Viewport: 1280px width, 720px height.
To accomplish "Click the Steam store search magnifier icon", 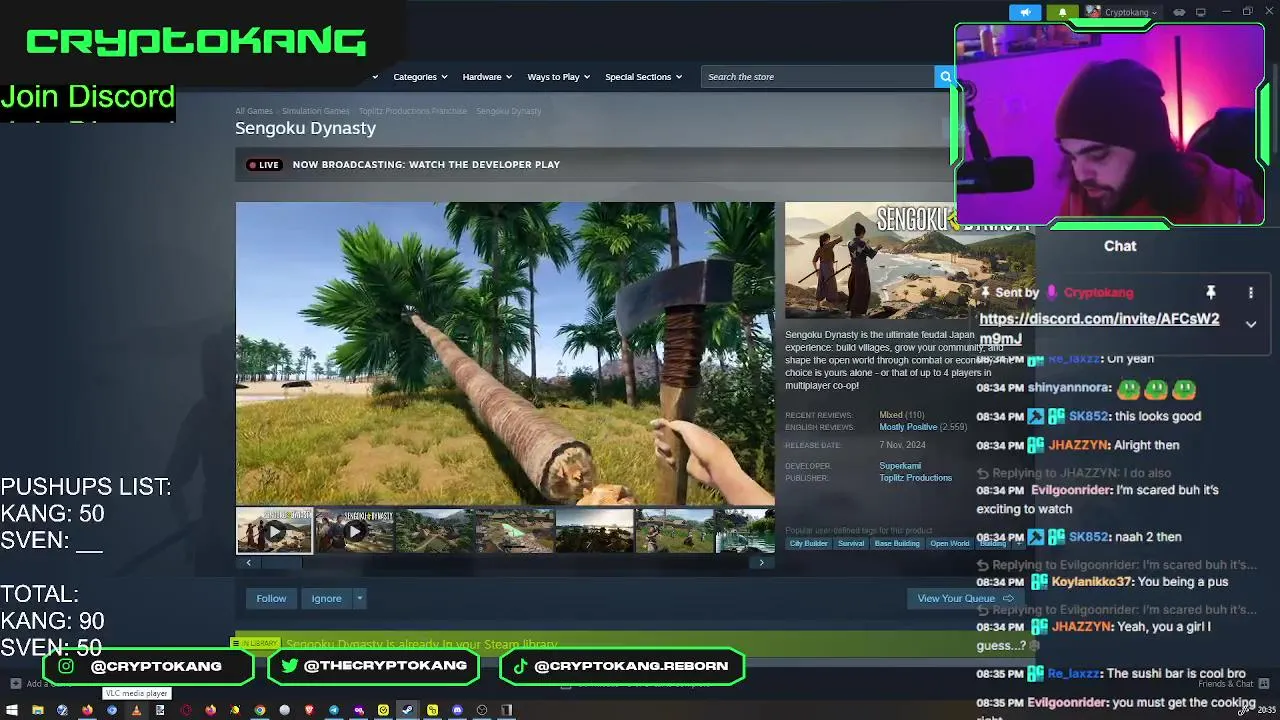I will coord(945,77).
